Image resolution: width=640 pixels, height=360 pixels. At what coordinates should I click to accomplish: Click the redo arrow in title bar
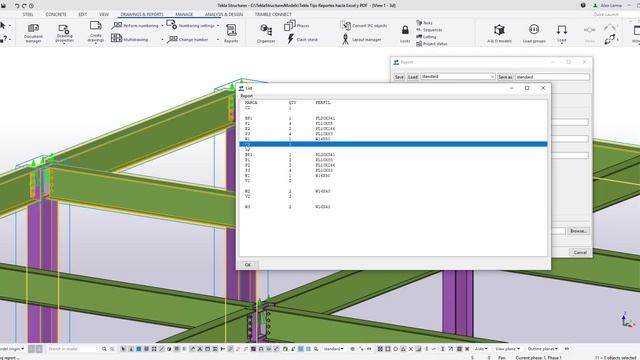click(24, 6)
